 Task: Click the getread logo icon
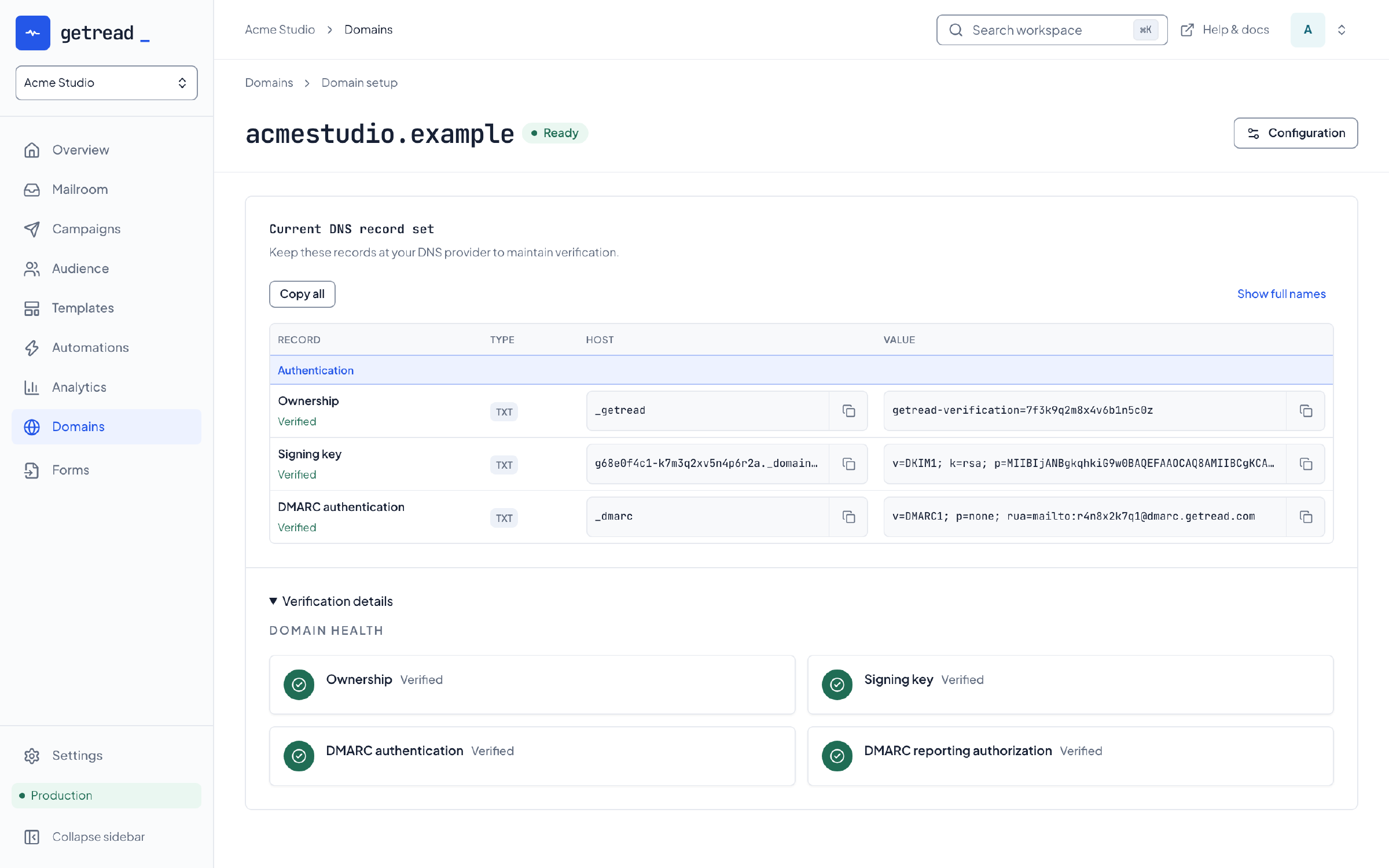[33, 33]
